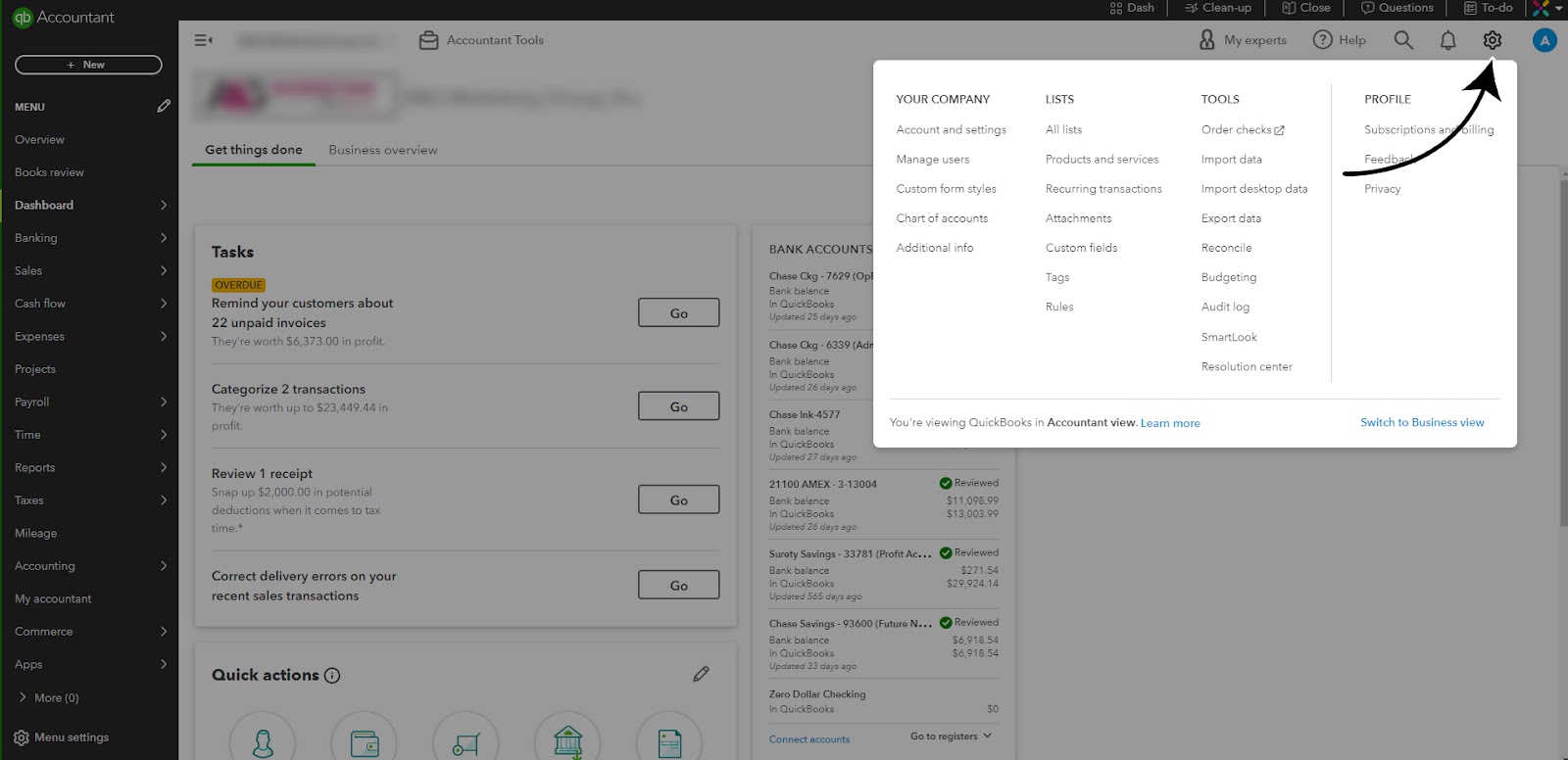
Task: Select Get things done tab
Action: click(254, 150)
